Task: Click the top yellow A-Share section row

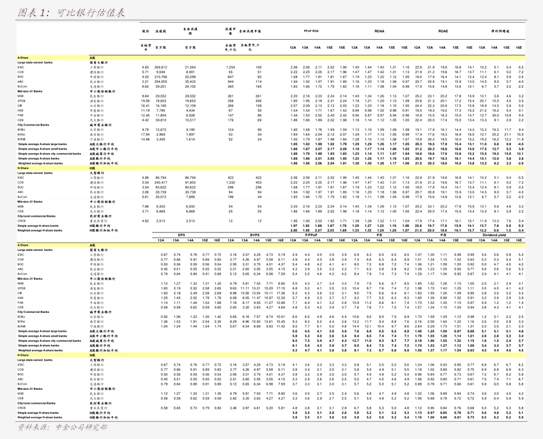Action: click(271, 57)
